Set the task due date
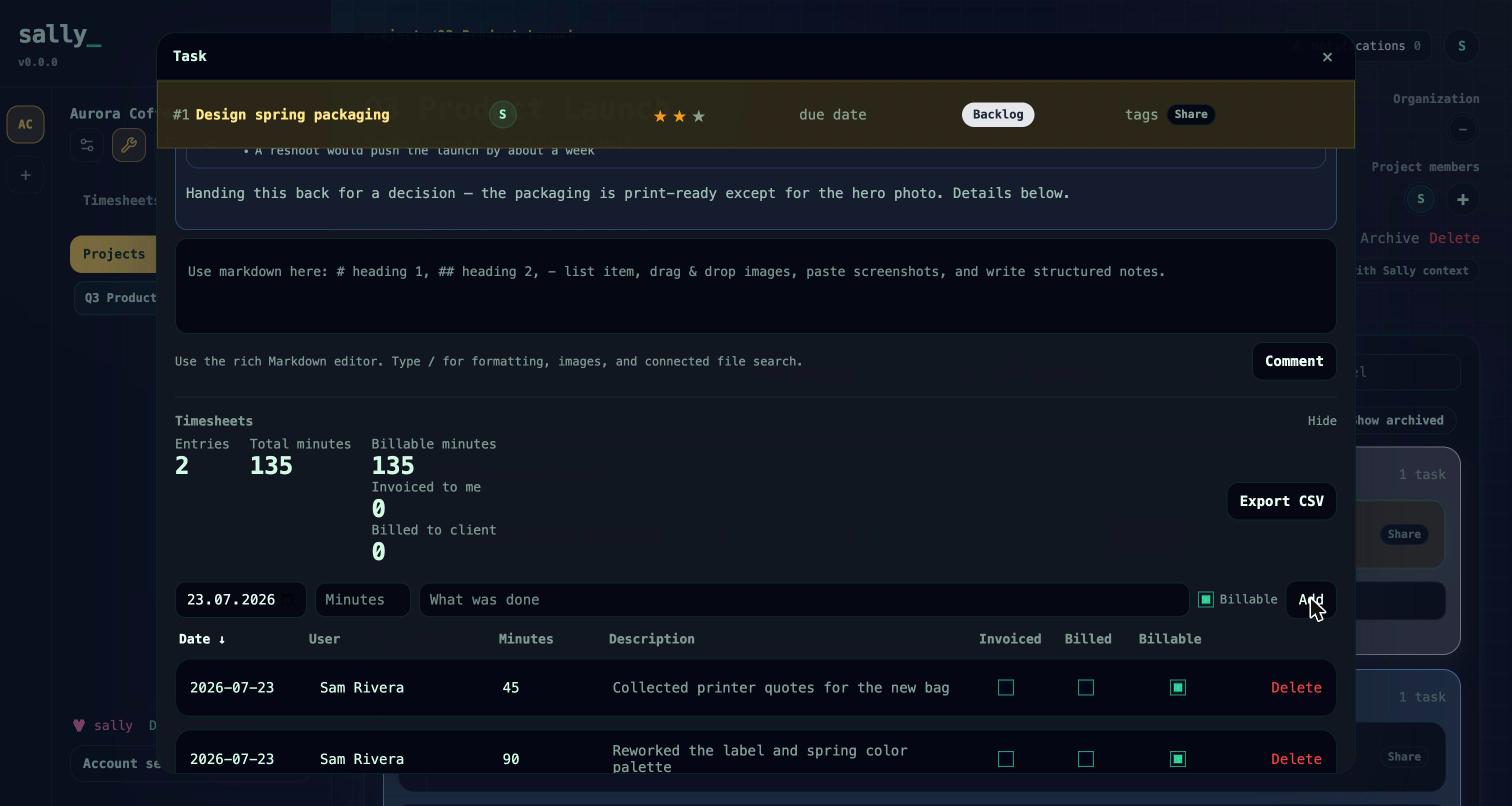 click(x=832, y=115)
